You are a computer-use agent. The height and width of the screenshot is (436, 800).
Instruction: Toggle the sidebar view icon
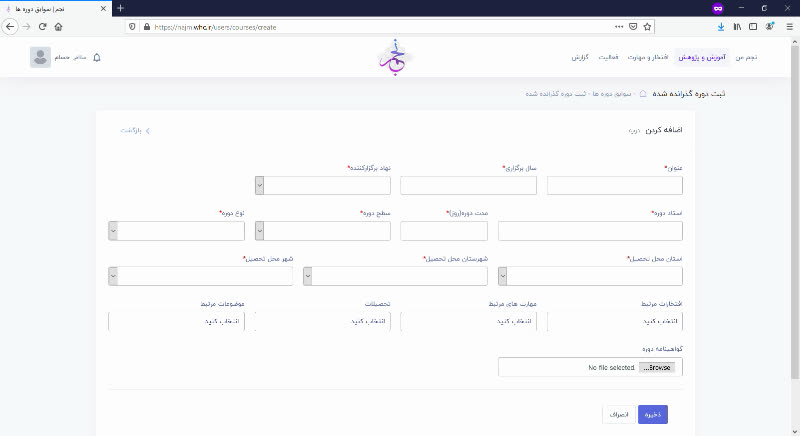tap(753, 27)
